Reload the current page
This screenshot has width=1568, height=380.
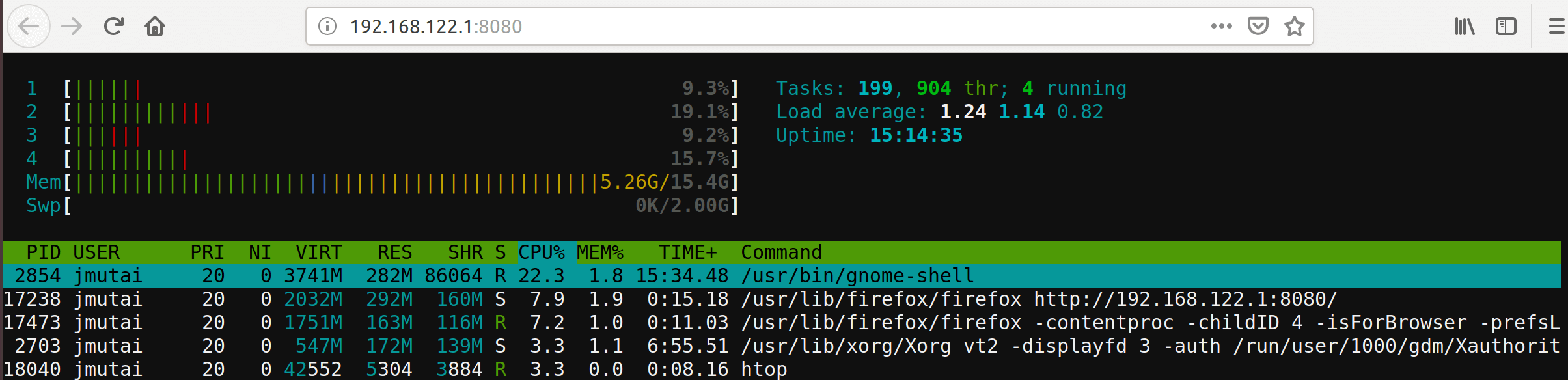click(x=114, y=26)
